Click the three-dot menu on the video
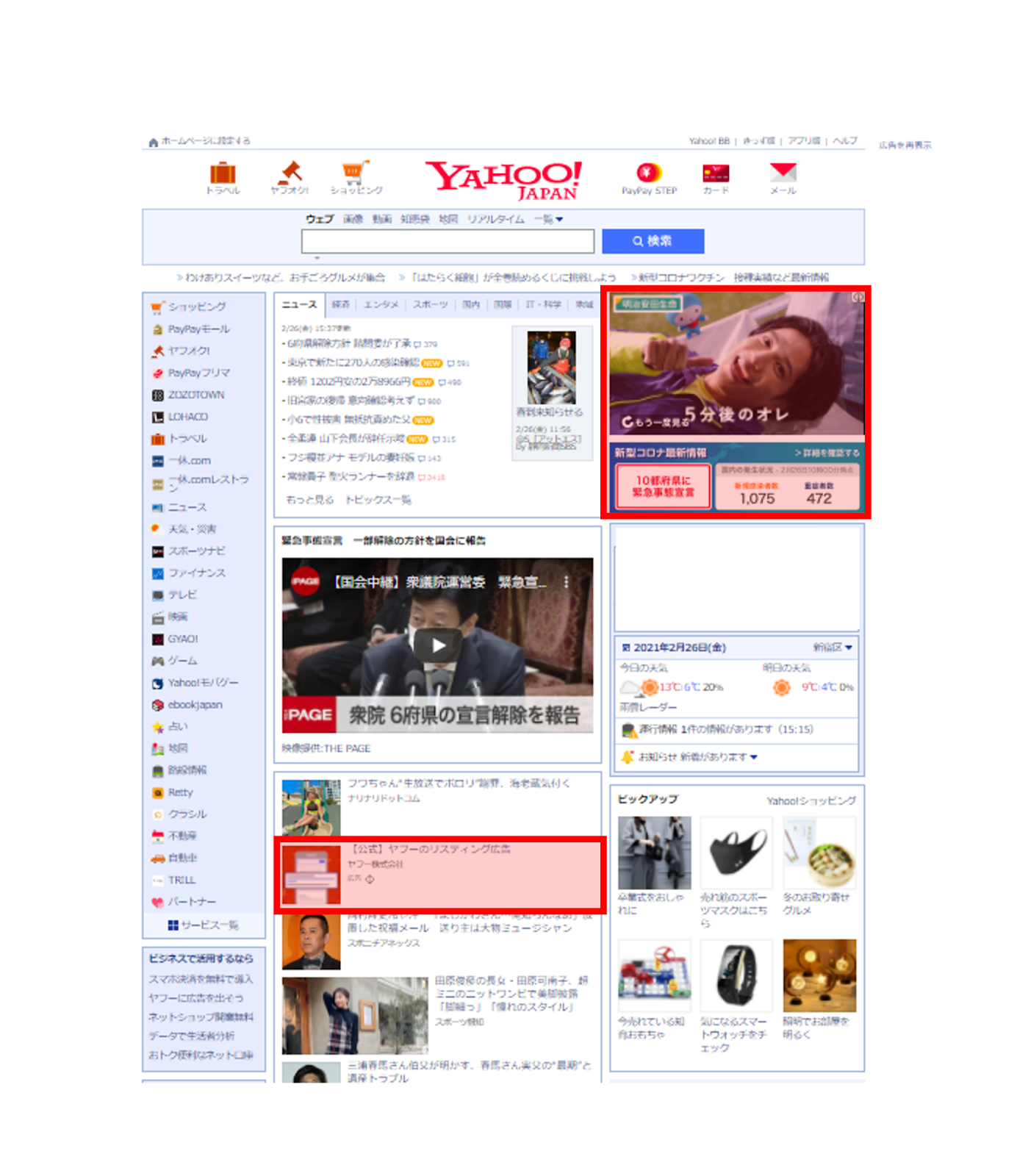This screenshot has width=1017, height=1176. pos(566,582)
